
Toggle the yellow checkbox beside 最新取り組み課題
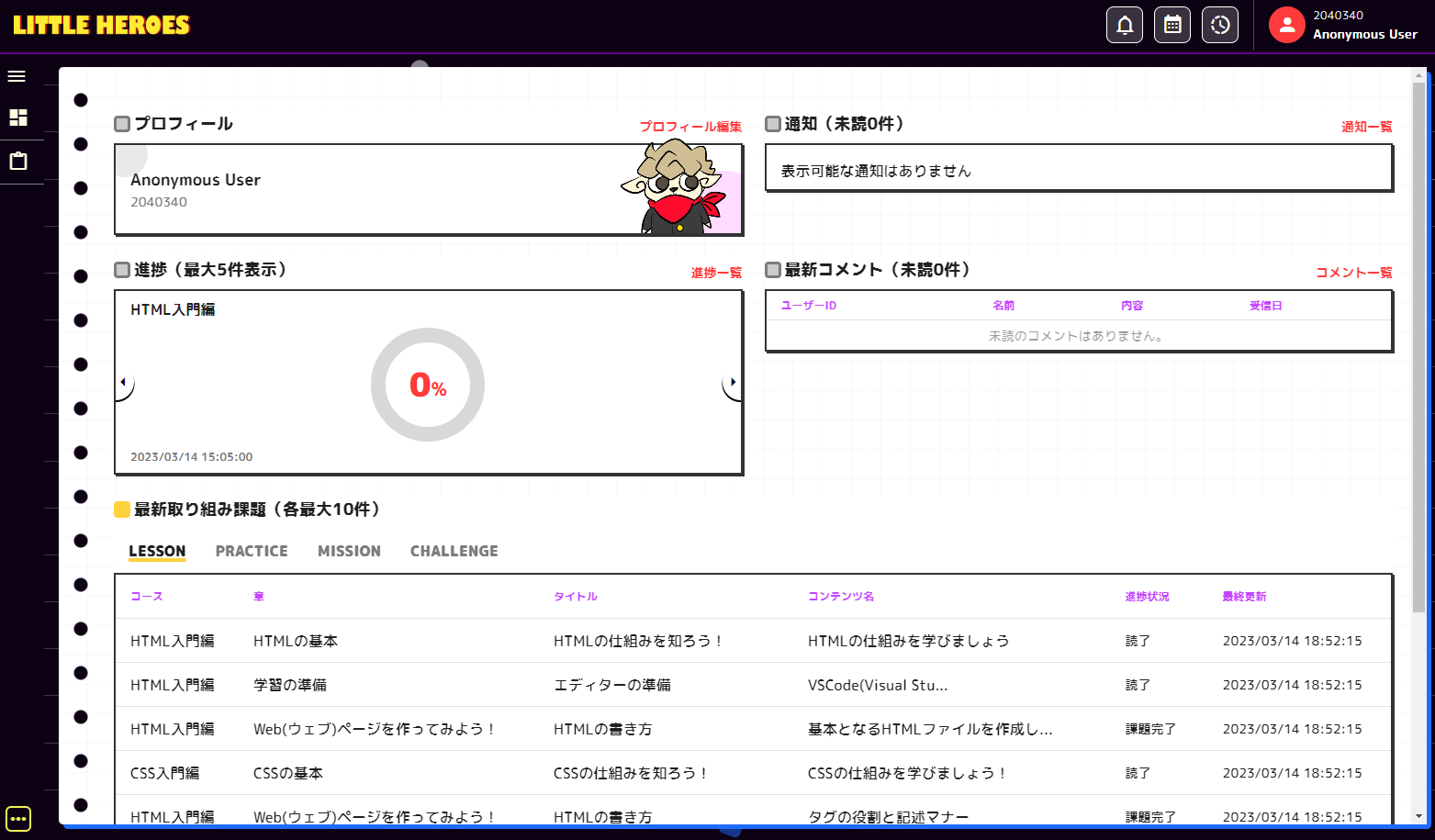coord(120,508)
